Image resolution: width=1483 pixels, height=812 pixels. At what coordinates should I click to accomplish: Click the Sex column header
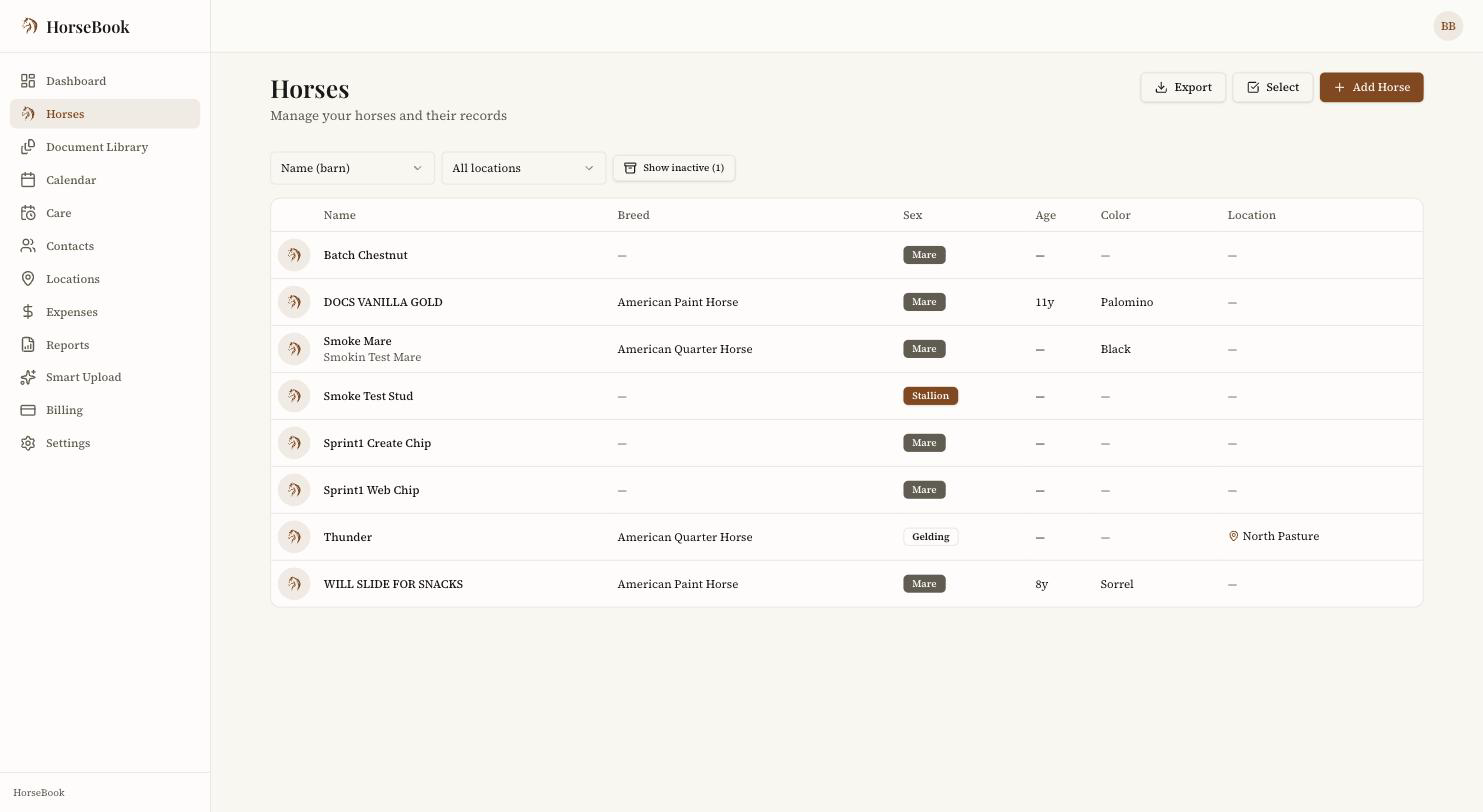point(913,215)
